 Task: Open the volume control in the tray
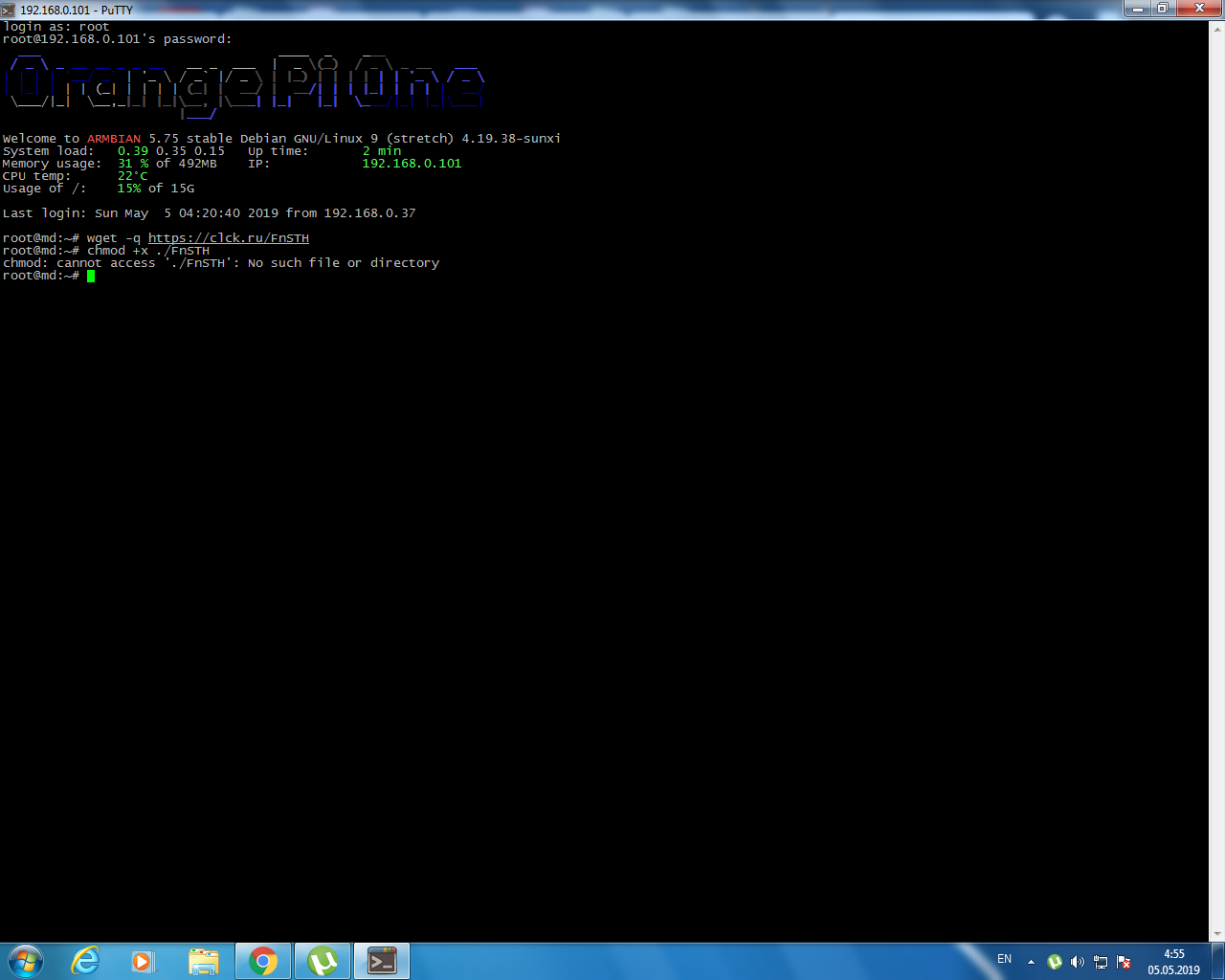click(x=1078, y=962)
